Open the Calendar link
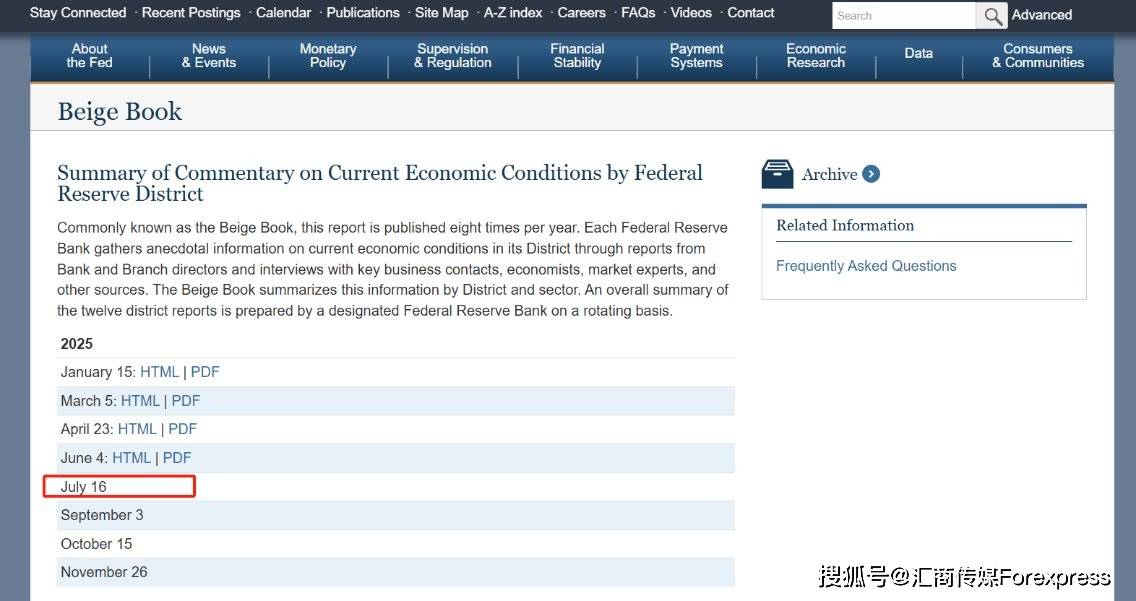Image resolution: width=1136 pixels, height=601 pixels. (x=283, y=12)
